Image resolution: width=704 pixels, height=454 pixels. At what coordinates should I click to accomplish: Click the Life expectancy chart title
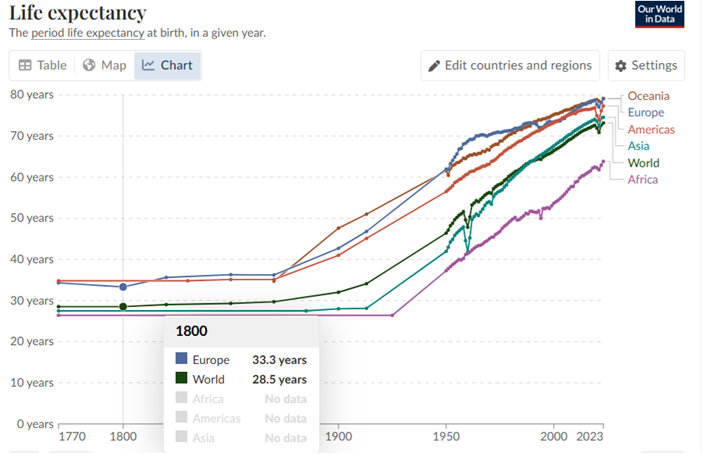point(78,13)
